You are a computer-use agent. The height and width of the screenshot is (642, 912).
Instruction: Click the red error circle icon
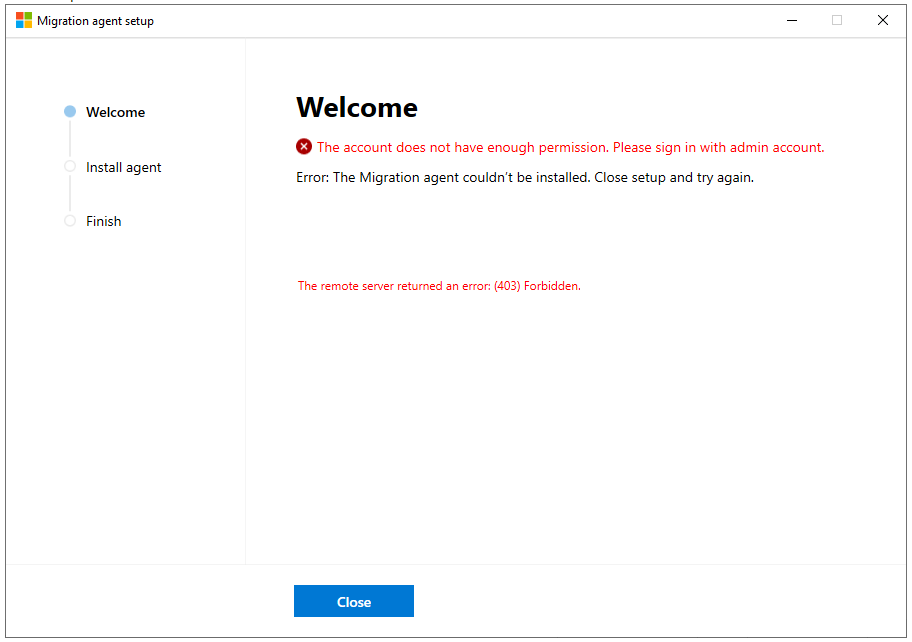(304, 147)
